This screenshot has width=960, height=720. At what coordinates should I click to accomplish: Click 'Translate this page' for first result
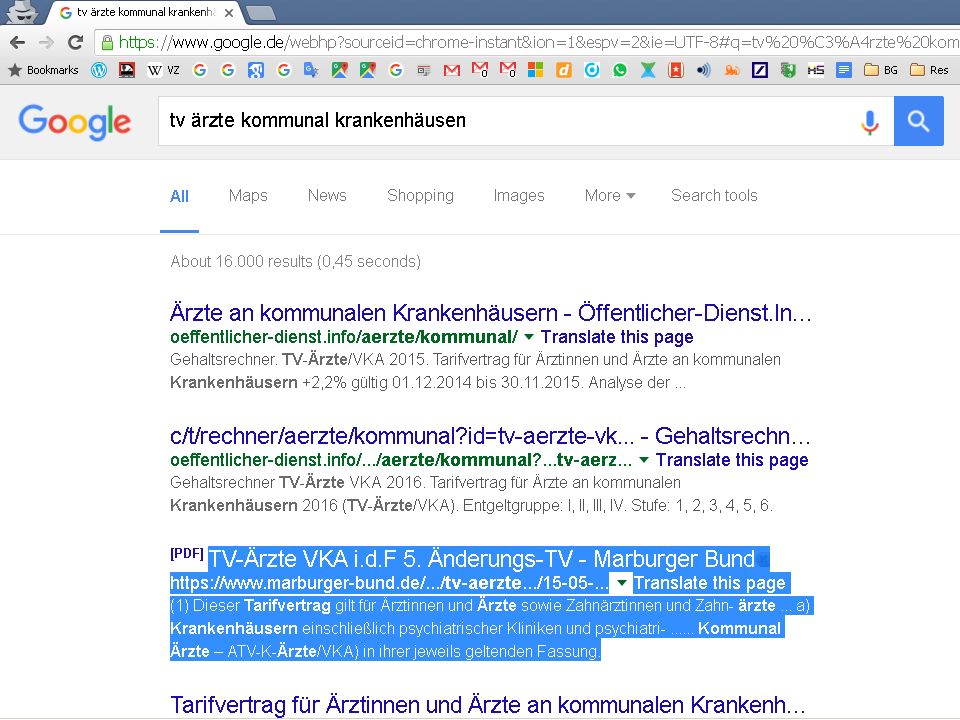[x=617, y=337]
